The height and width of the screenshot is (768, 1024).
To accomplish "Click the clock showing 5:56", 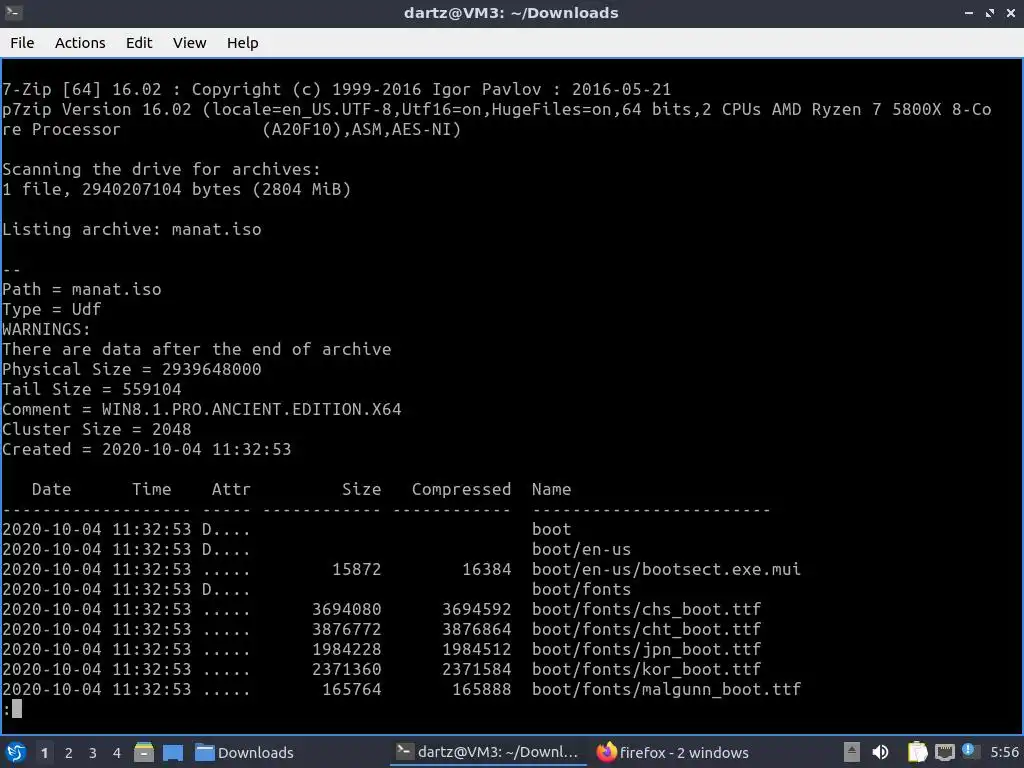I will coord(1004,752).
